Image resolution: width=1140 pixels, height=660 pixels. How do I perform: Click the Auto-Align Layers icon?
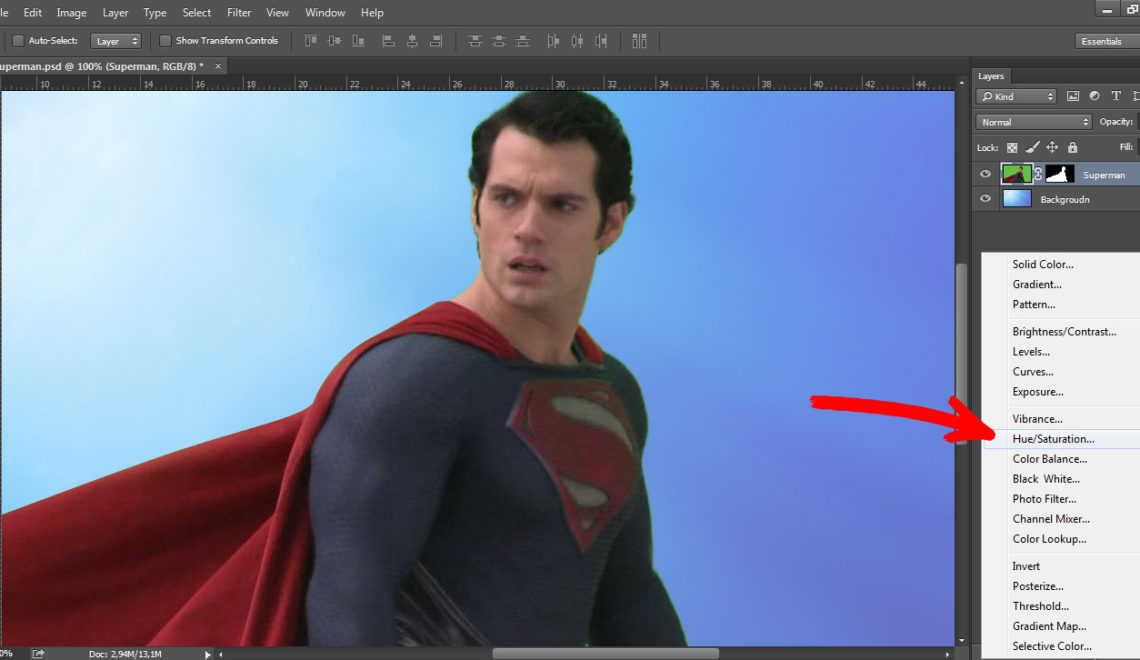[639, 41]
